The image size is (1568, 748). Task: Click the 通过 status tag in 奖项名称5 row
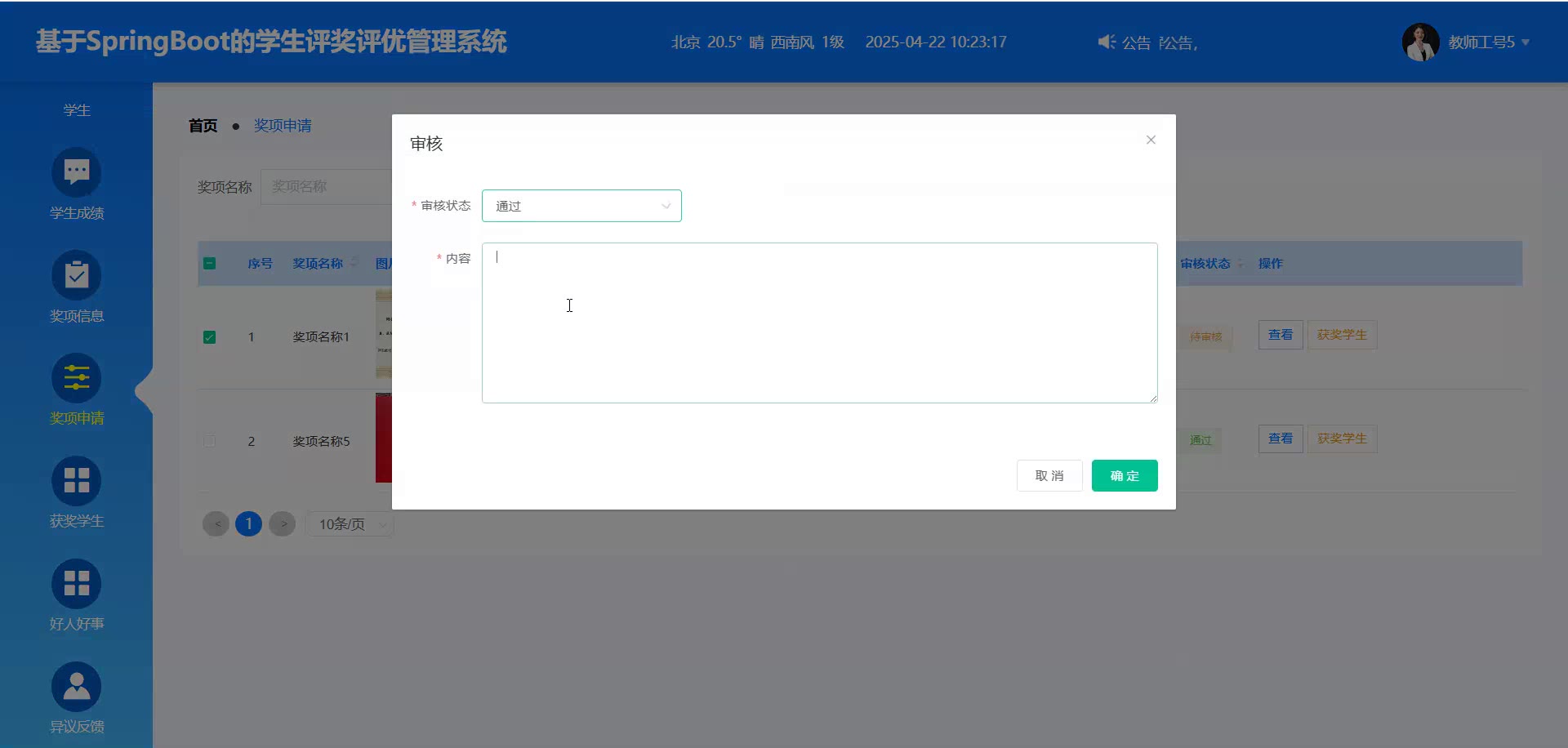pyautogui.click(x=1200, y=440)
